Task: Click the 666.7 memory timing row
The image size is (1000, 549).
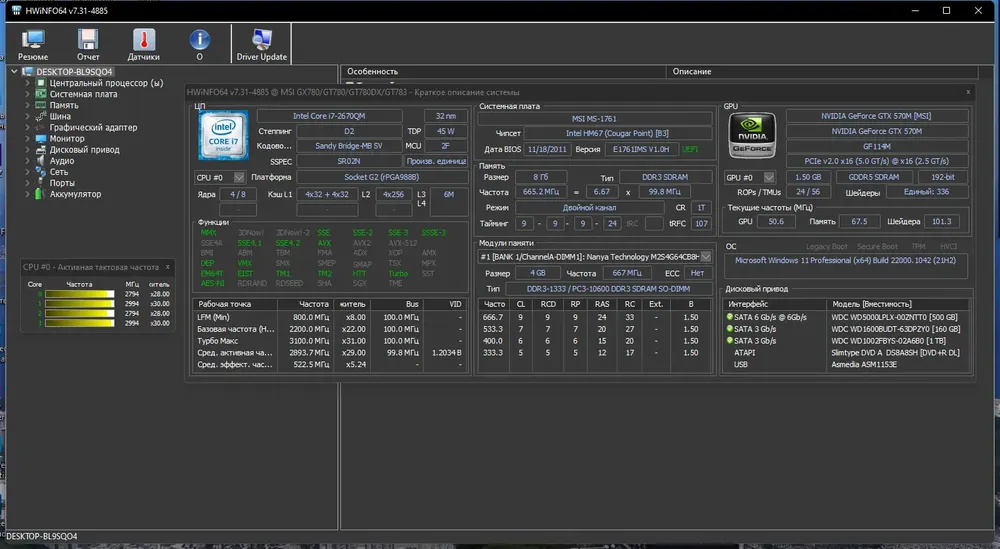Action: pyautogui.click(x=594, y=317)
